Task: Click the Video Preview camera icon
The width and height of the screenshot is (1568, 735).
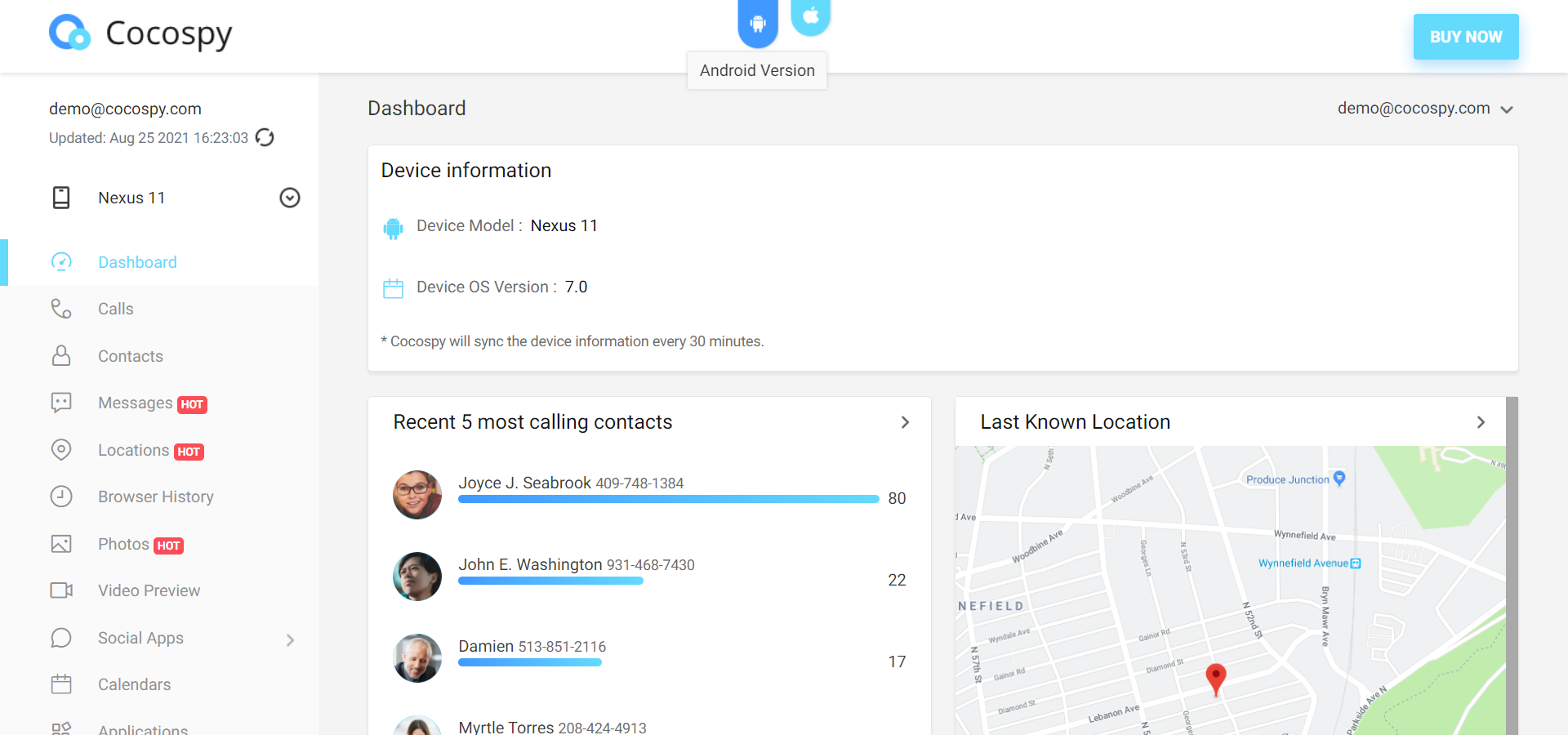Action: (61, 590)
